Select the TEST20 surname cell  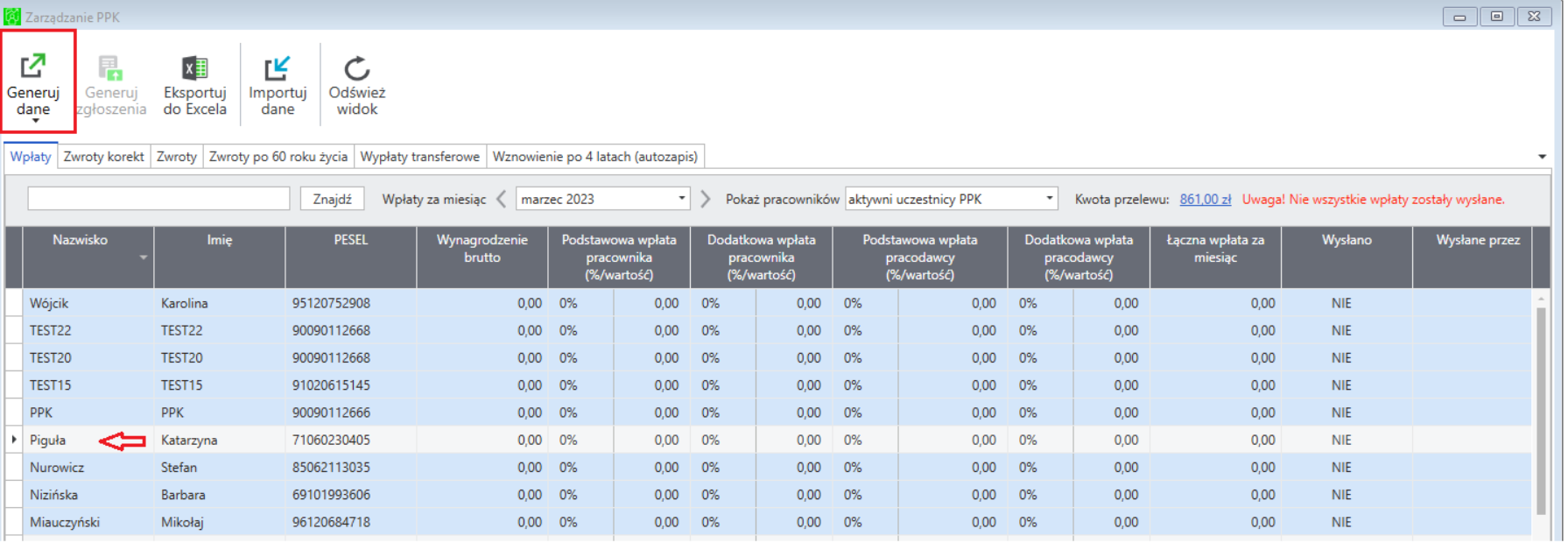tap(88, 357)
